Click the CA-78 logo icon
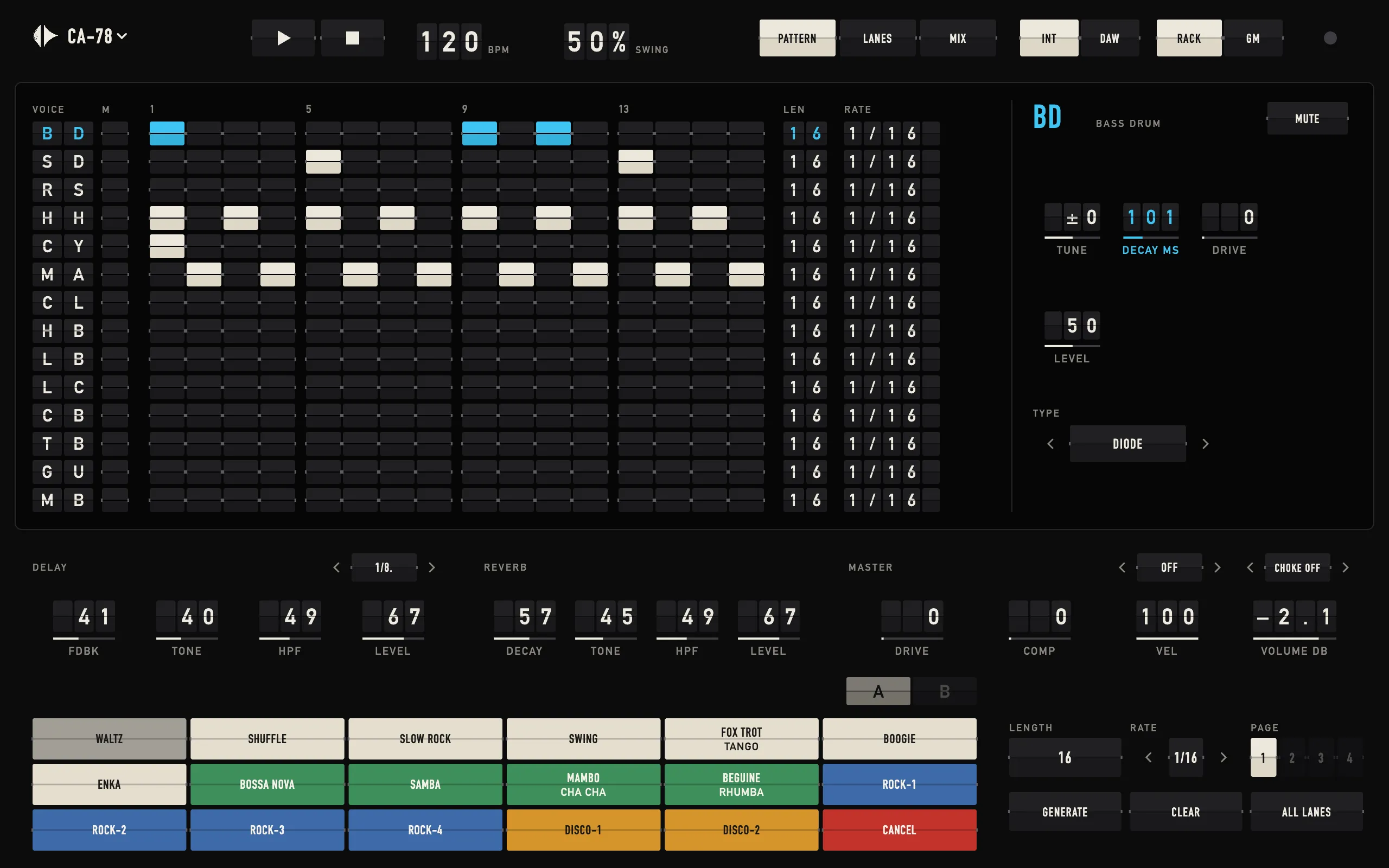Image resolution: width=1389 pixels, height=868 pixels. click(45, 36)
